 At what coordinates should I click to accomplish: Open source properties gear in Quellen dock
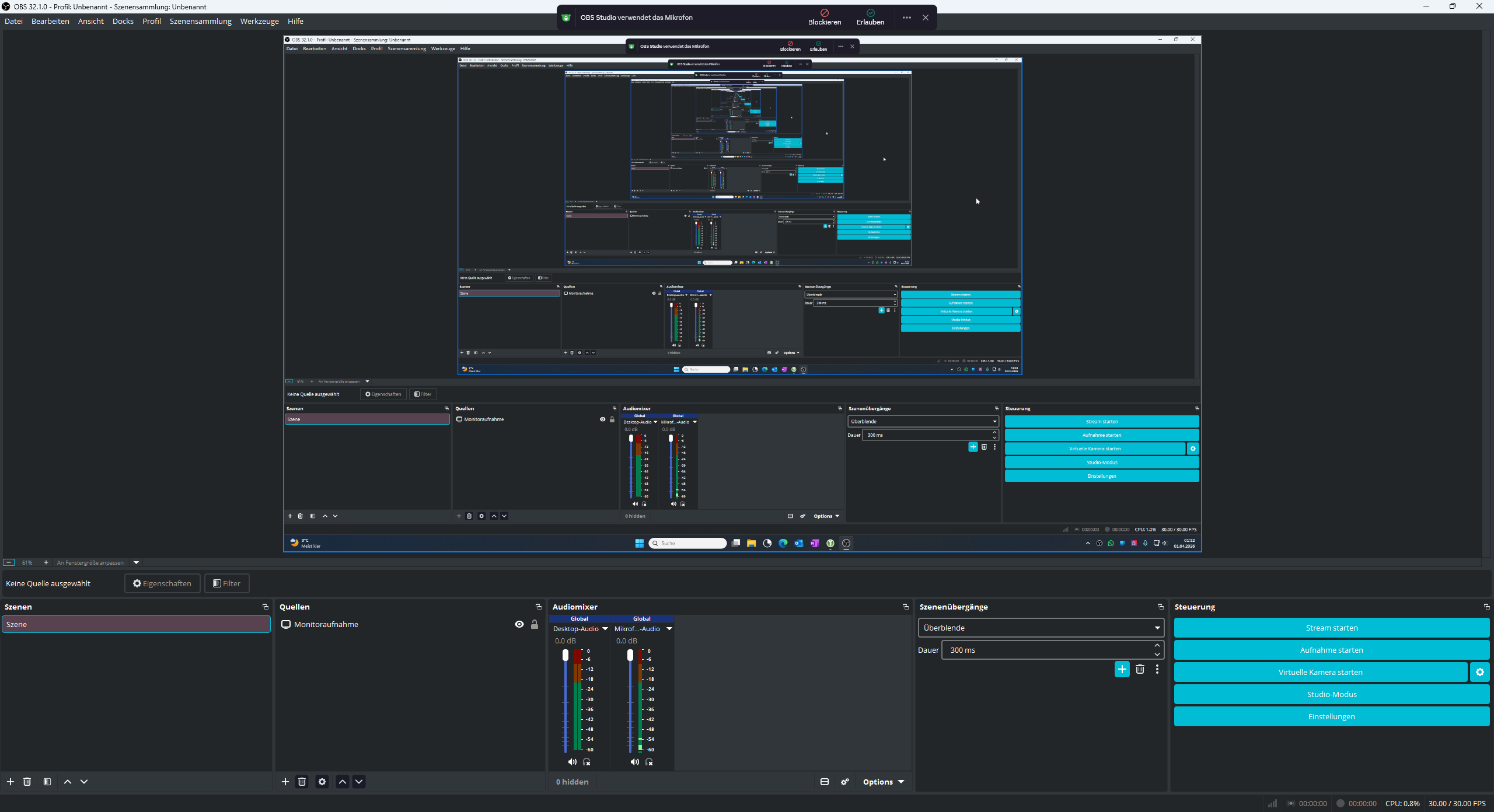coord(322,782)
